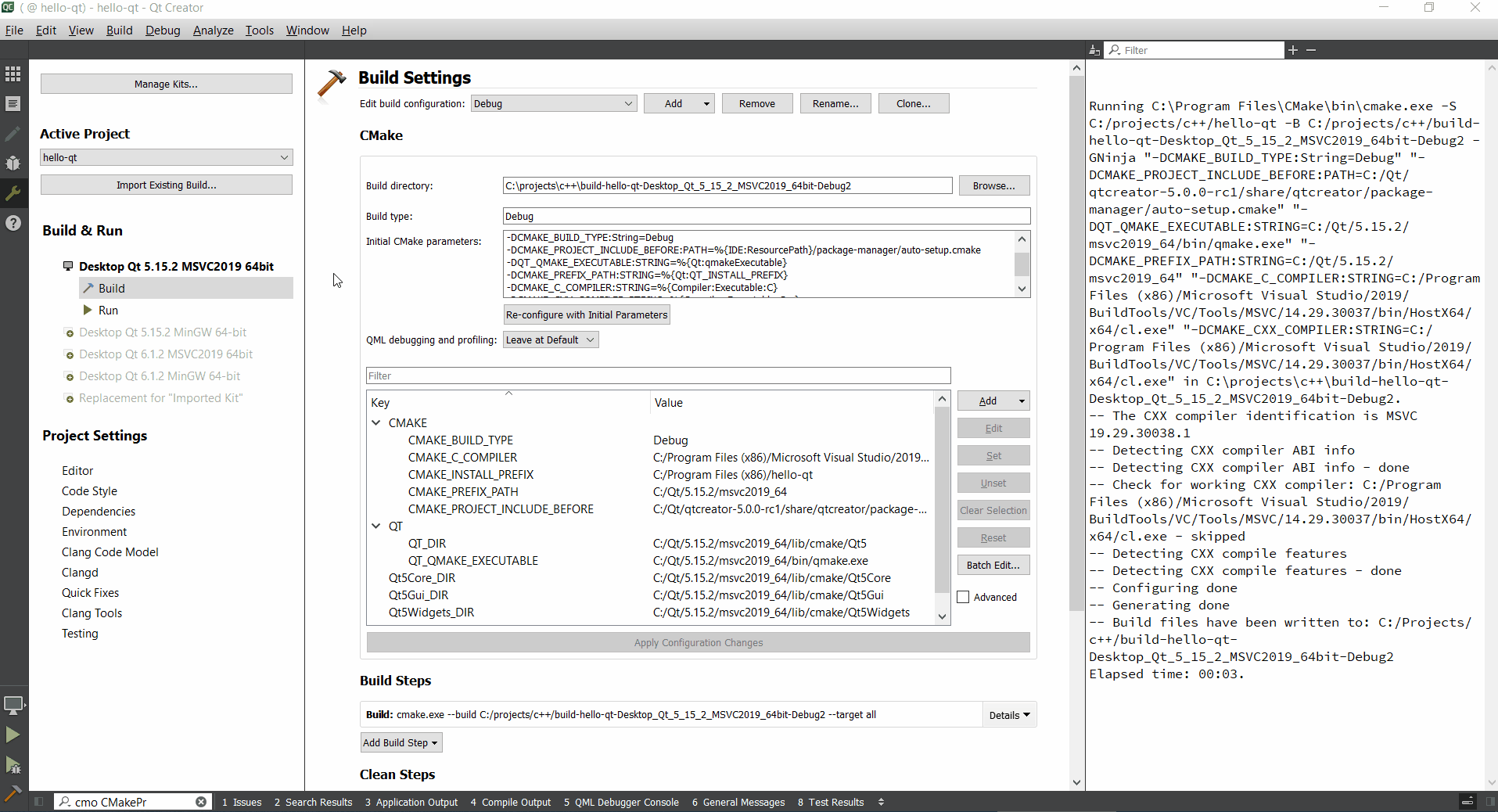The image size is (1498, 812).
Task: Switch to the General Messages output pane
Action: tap(738, 802)
